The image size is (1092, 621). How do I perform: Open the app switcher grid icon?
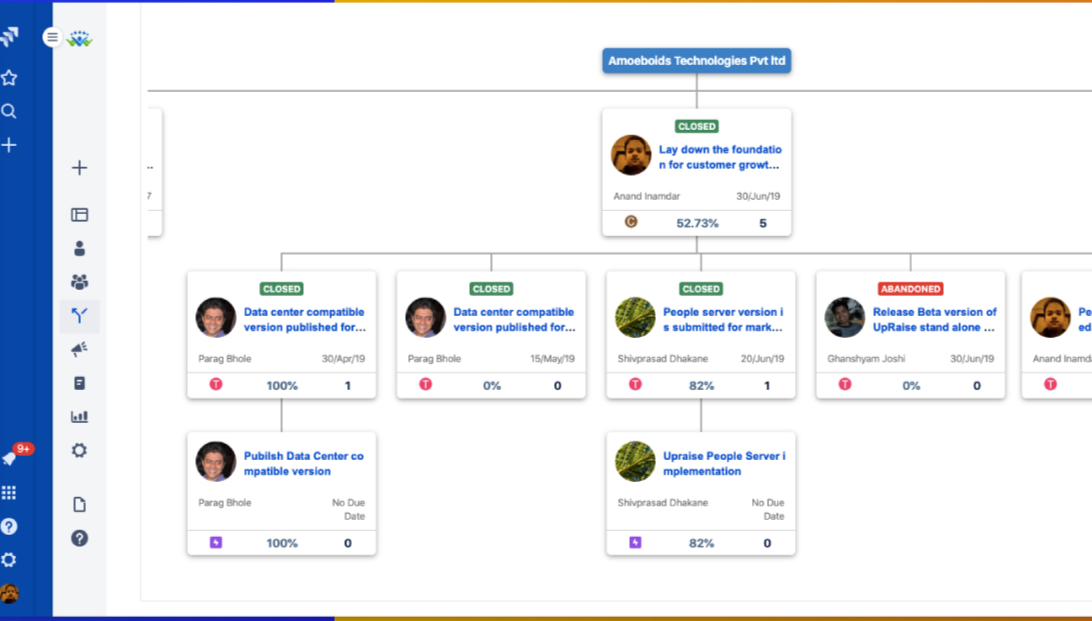pos(9,492)
